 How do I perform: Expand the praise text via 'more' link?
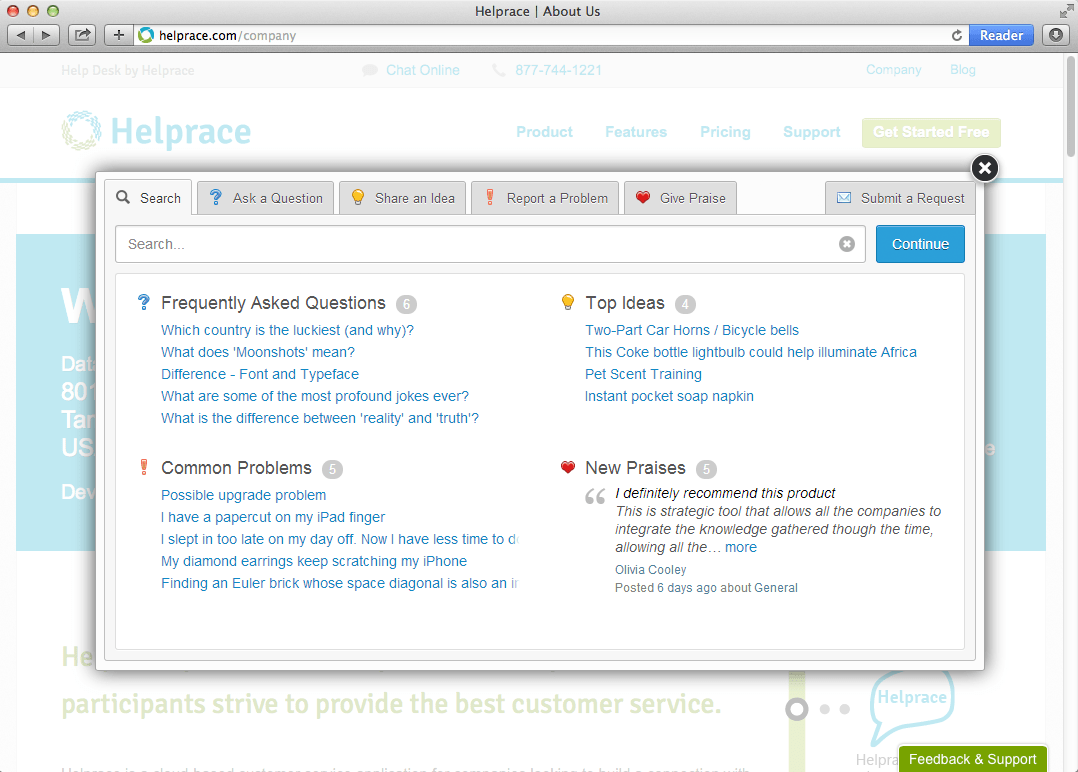click(x=741, y=547)
